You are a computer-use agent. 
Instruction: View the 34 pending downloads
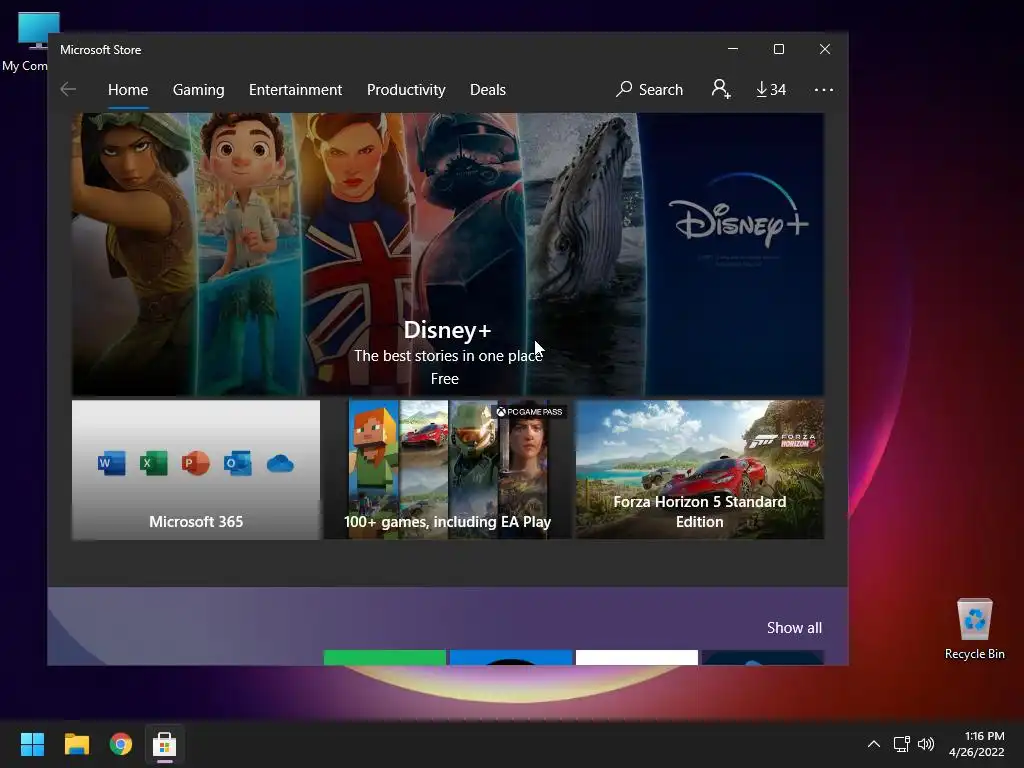[771, 89]
